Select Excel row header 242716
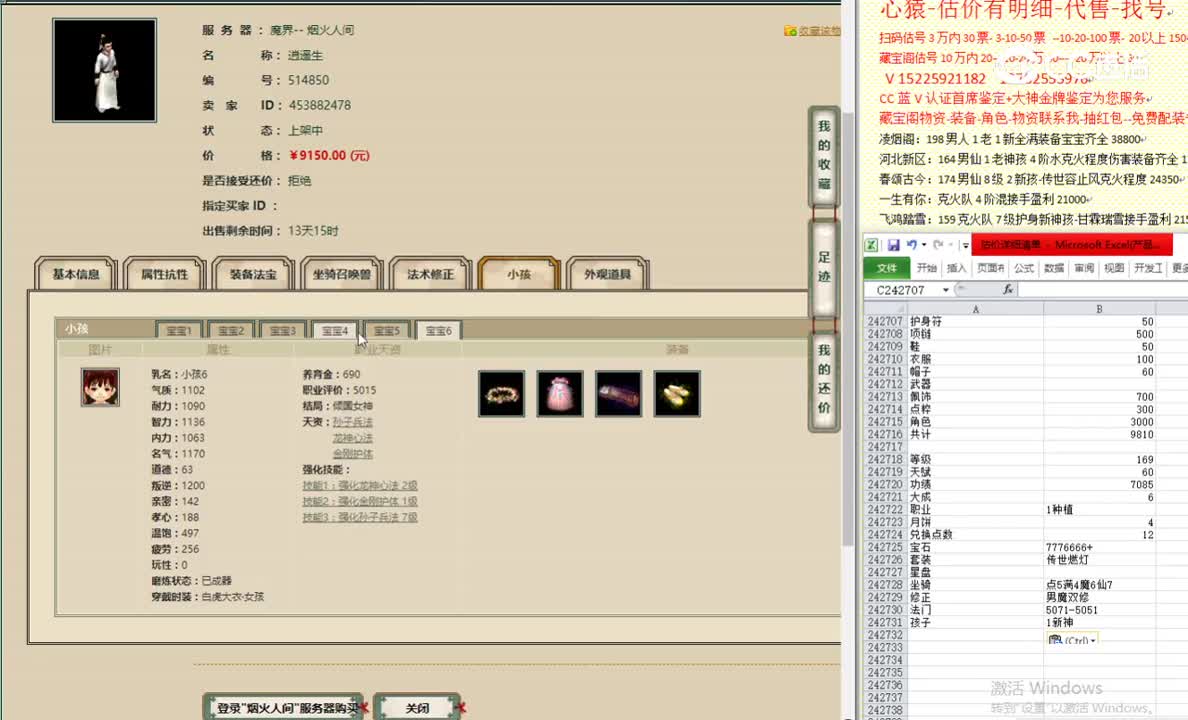 tap(885, 434)
